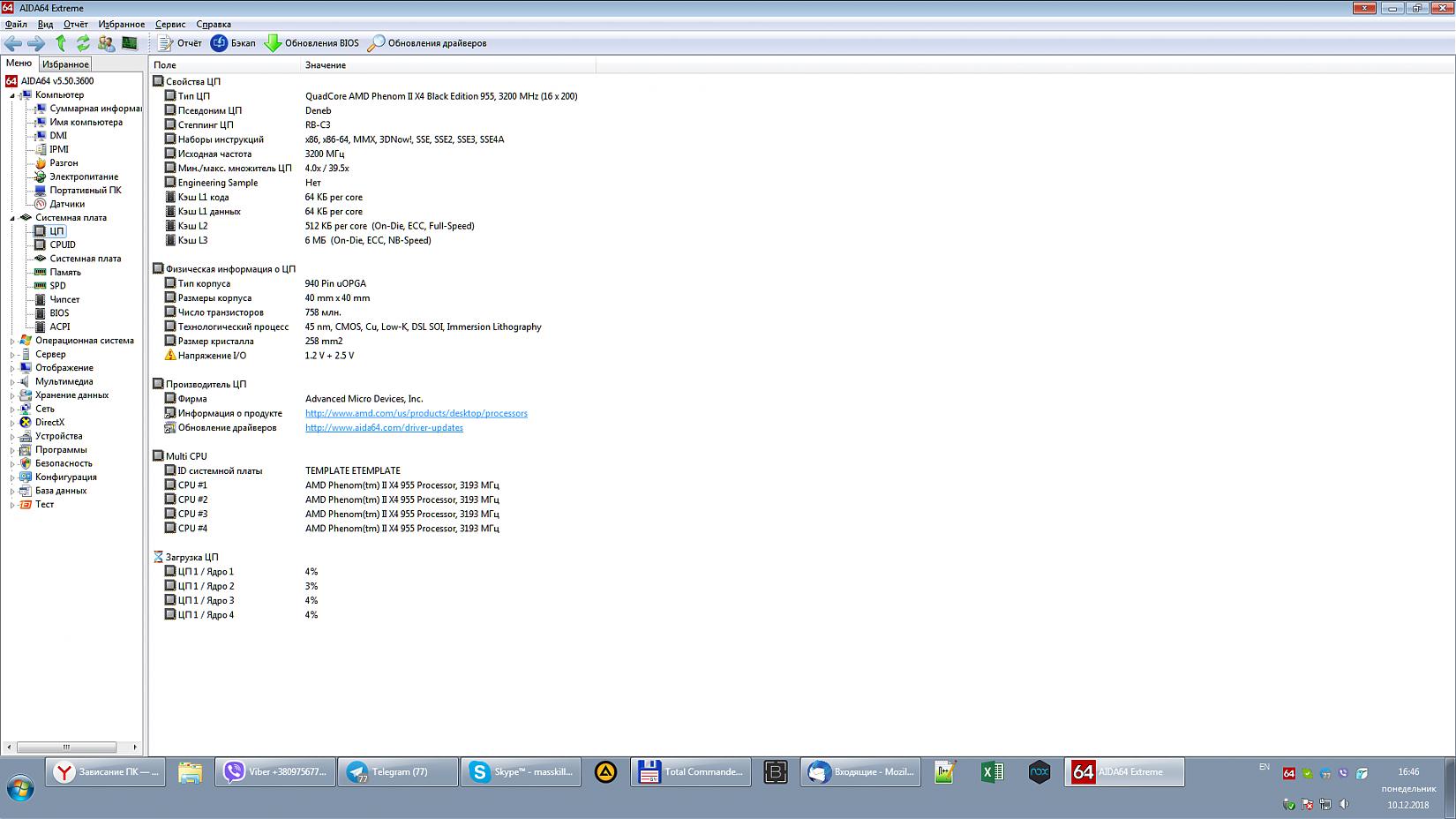The width and height of the screenshot is (1456, 819).
Task: Open Total Commander from the taskbar
Action: (691, 772)
